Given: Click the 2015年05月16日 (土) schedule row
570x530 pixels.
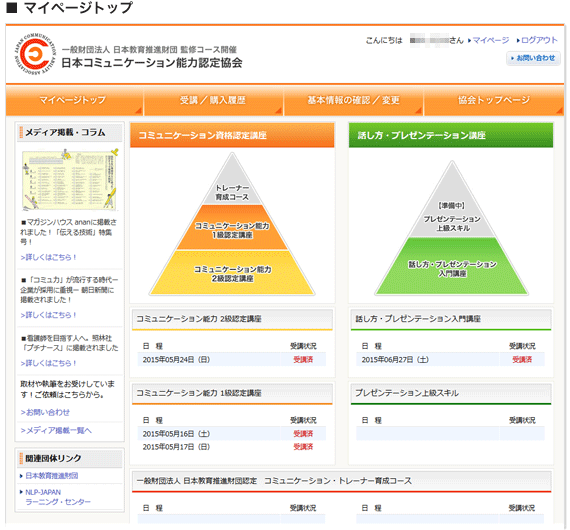Looking at the screenshot, I should (232, 434).
